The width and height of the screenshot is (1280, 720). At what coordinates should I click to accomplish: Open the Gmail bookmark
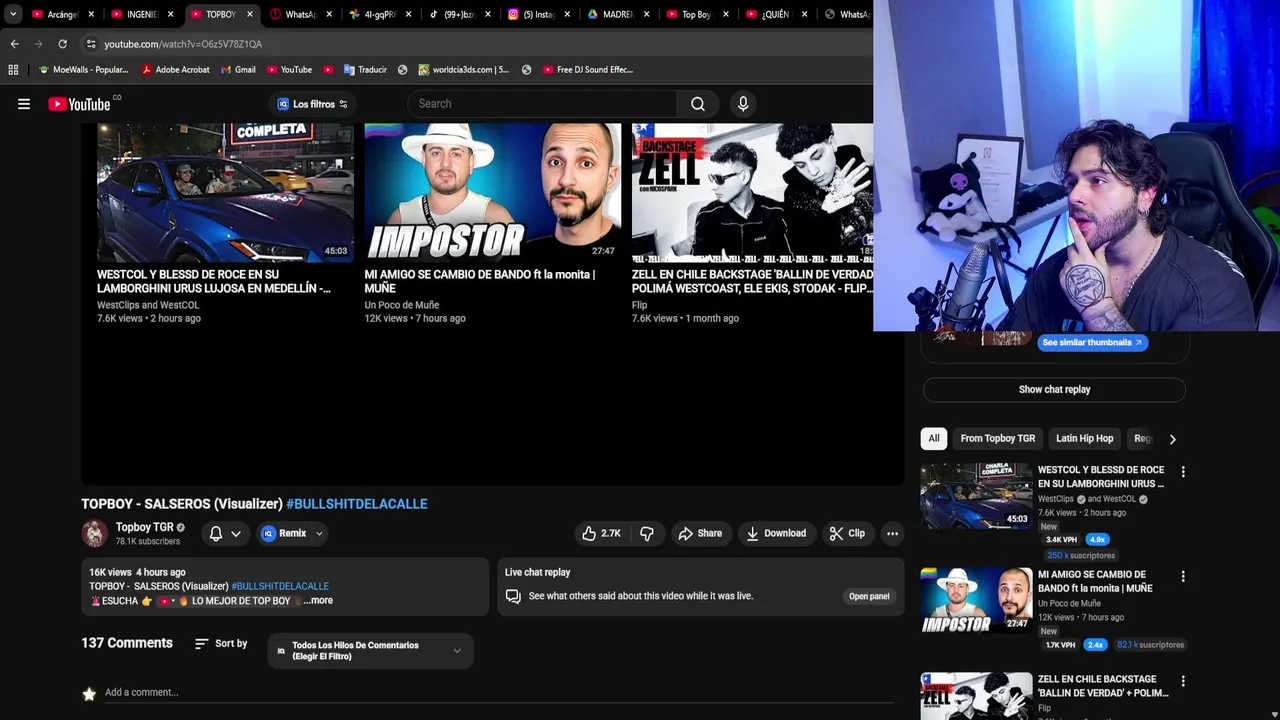[x=238, y=70]
